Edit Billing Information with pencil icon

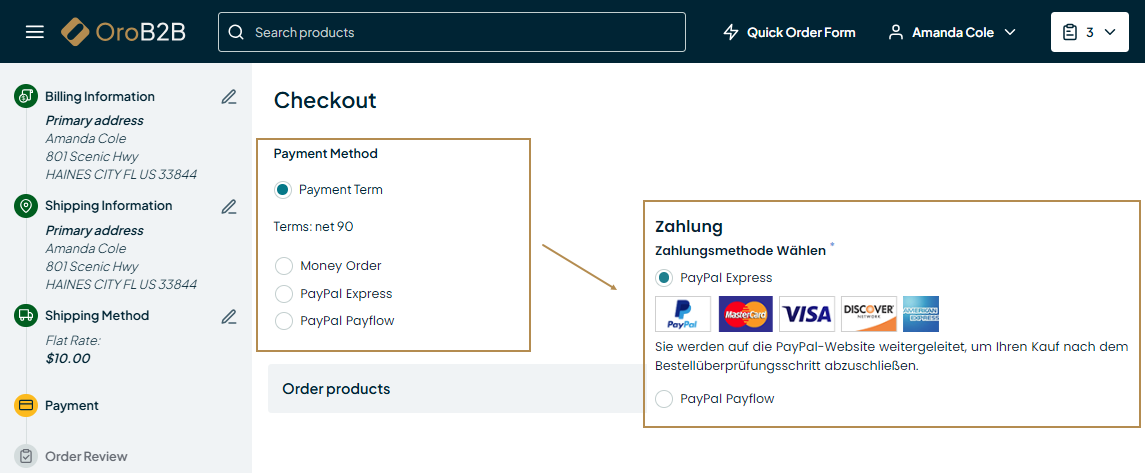pos(229,97)
